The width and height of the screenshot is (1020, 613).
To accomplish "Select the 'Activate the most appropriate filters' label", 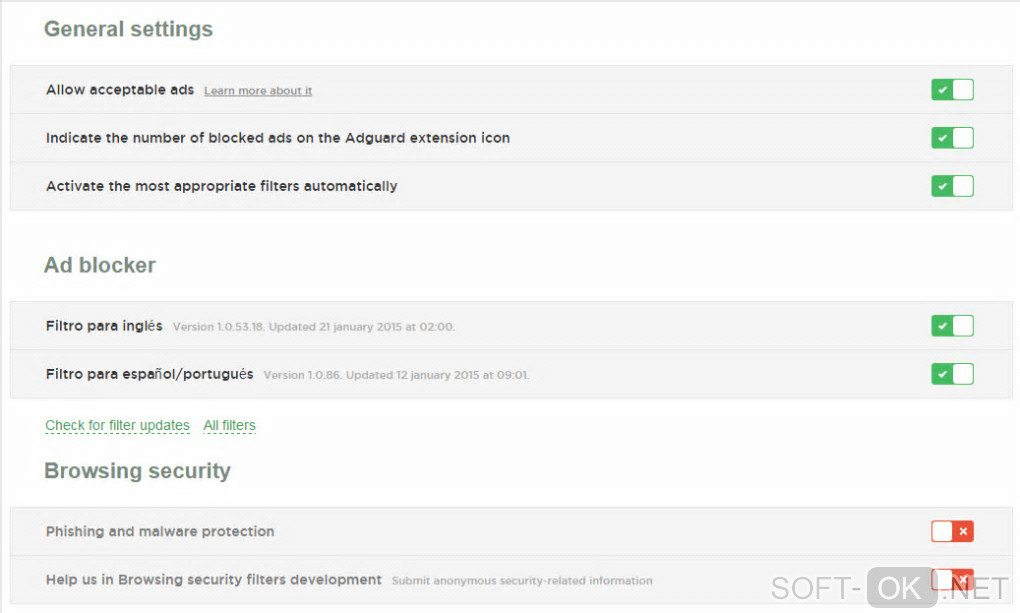I will pyautogui.click(x=221, y=186).
